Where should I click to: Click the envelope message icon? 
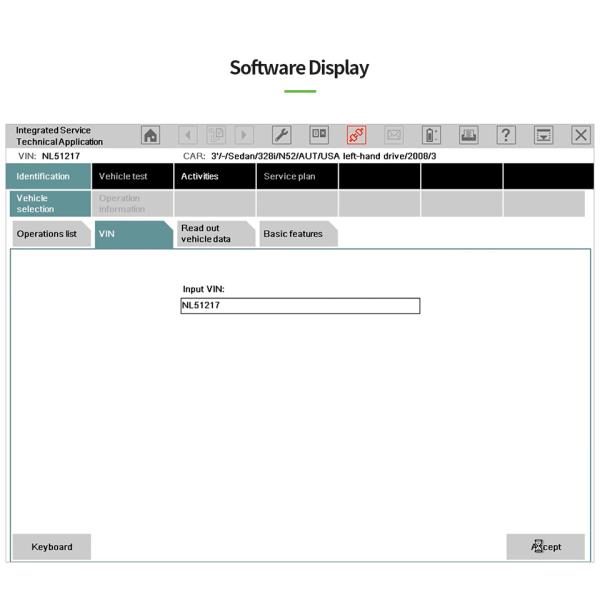[394, 135]
